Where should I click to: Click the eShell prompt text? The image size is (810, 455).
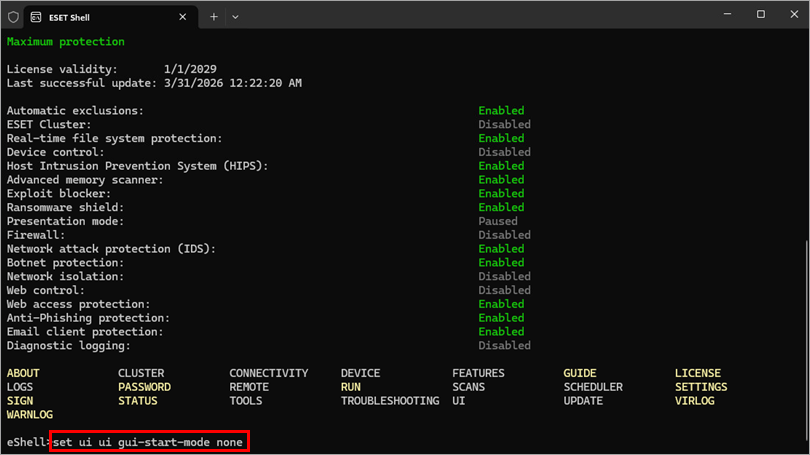point(27,442)
